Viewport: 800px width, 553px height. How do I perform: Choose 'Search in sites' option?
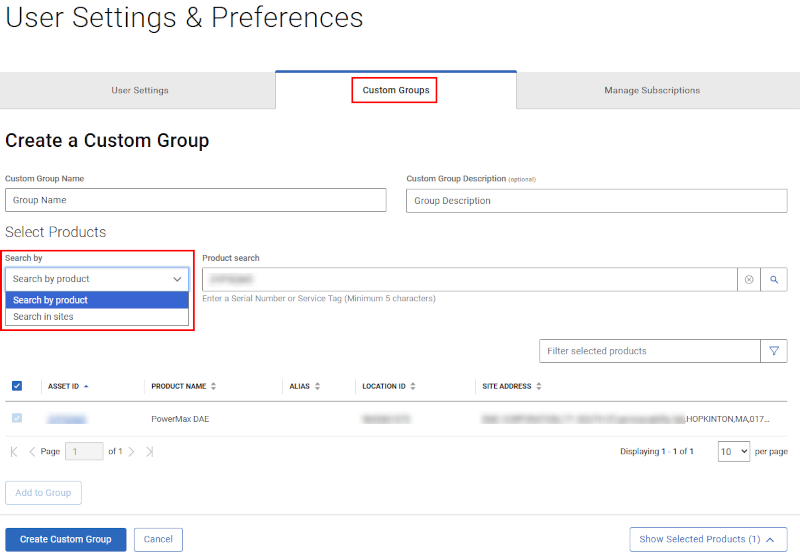44,317
